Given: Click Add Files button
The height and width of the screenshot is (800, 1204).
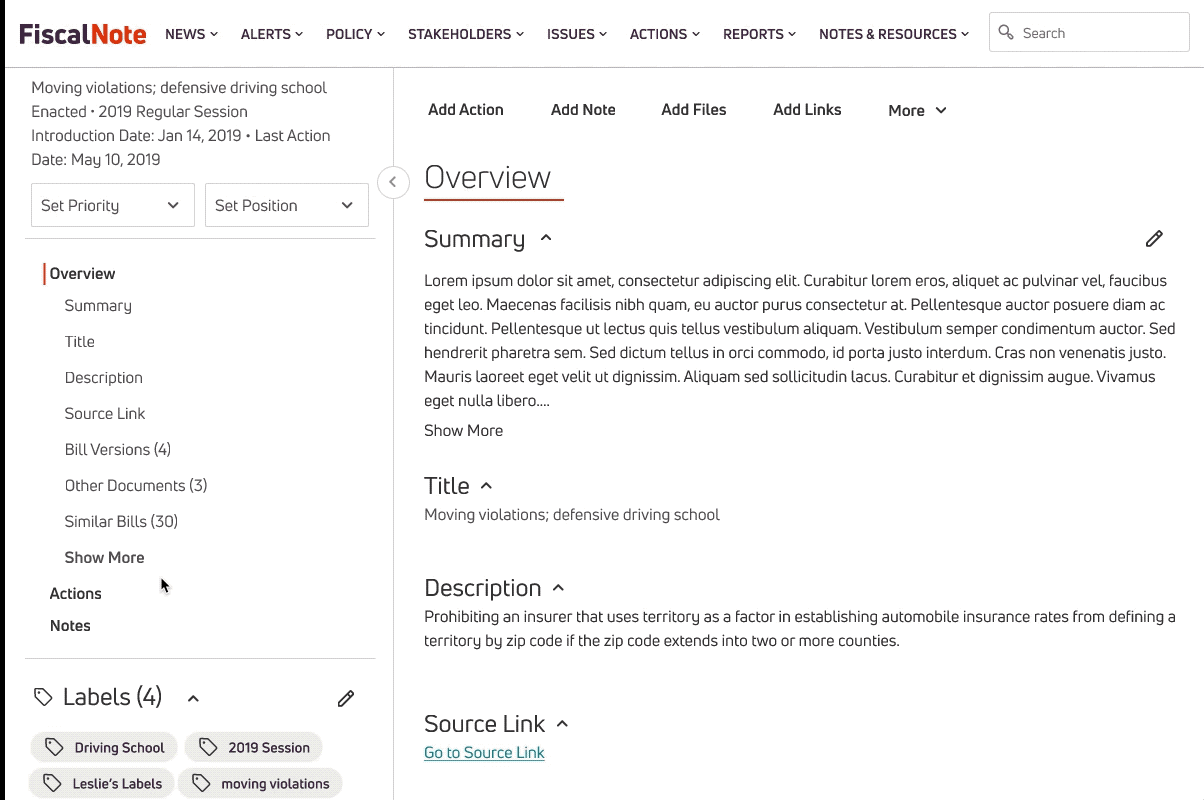Looking at the screenshot, I should pyautogui.click(x=694, y=110).
